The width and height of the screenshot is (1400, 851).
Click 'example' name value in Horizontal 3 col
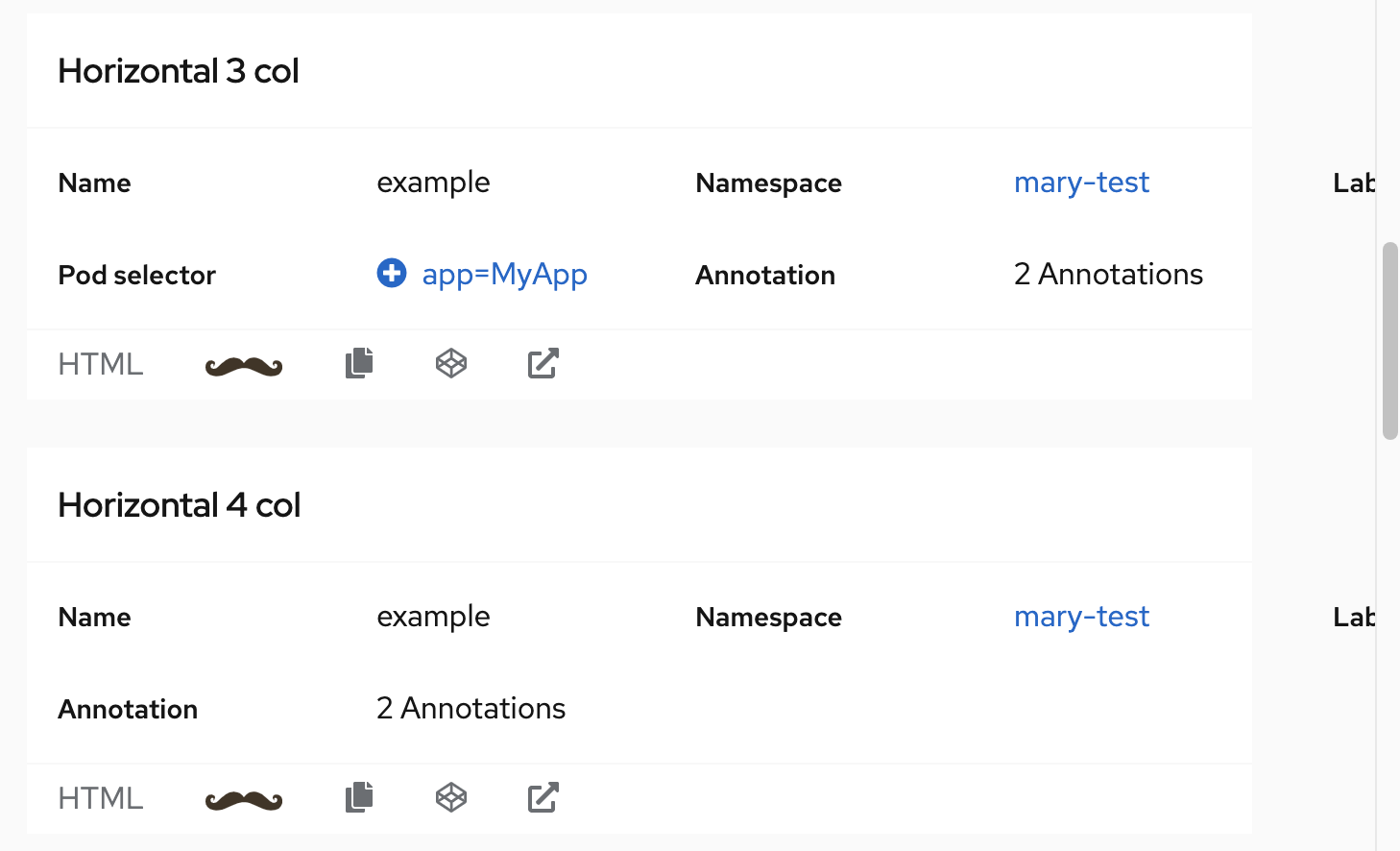[433, 182]
